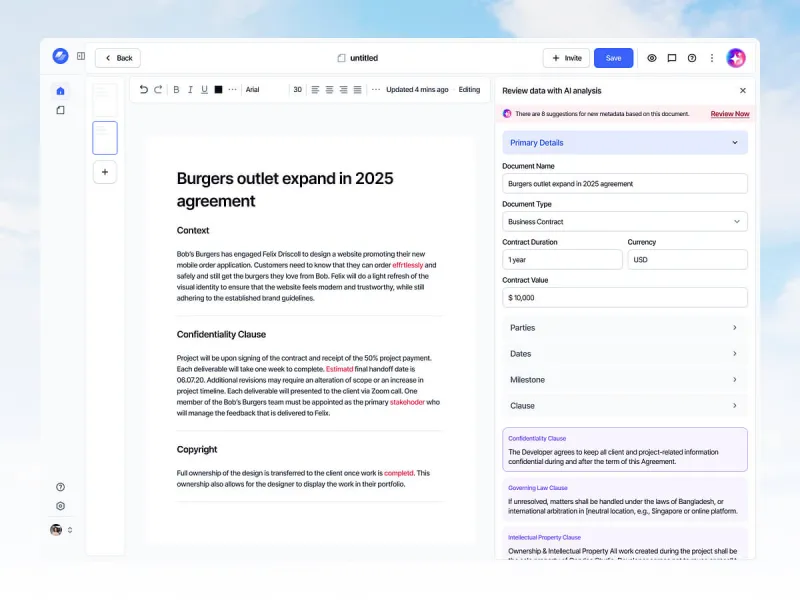Click the misspelled word stakehoder

407,402
